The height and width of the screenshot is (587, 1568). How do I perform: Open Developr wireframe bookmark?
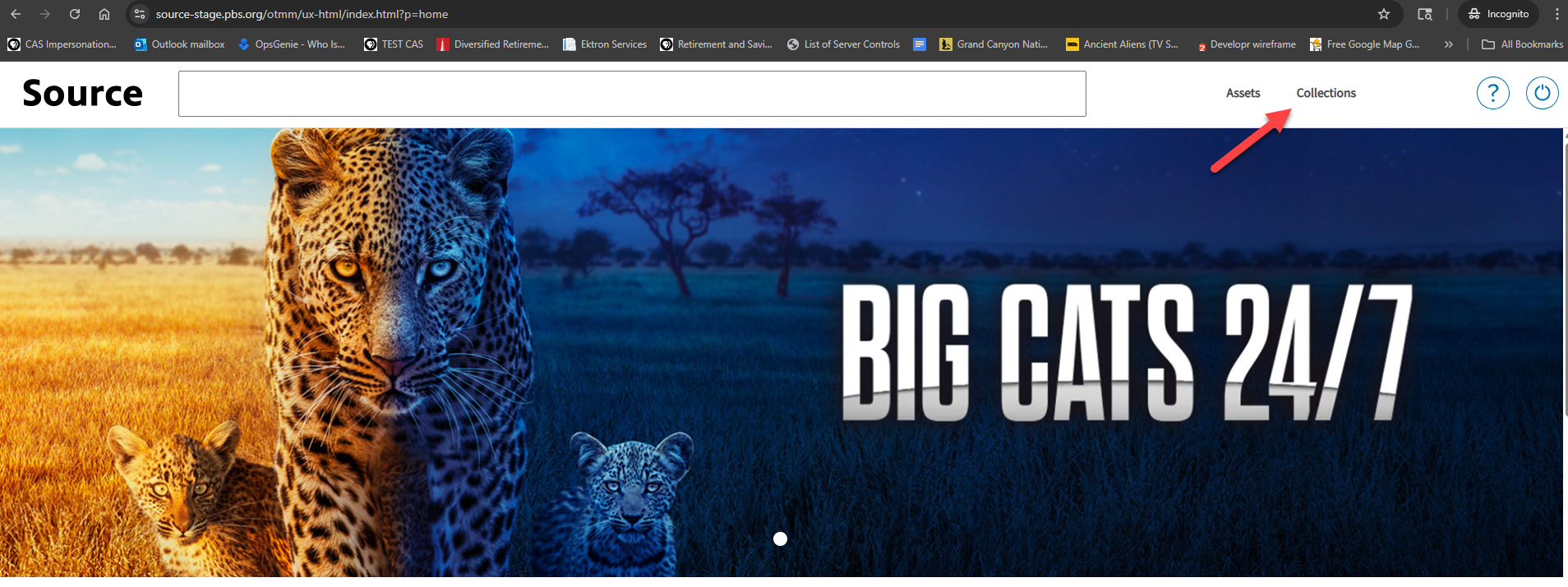click(x=1246, y=44)
